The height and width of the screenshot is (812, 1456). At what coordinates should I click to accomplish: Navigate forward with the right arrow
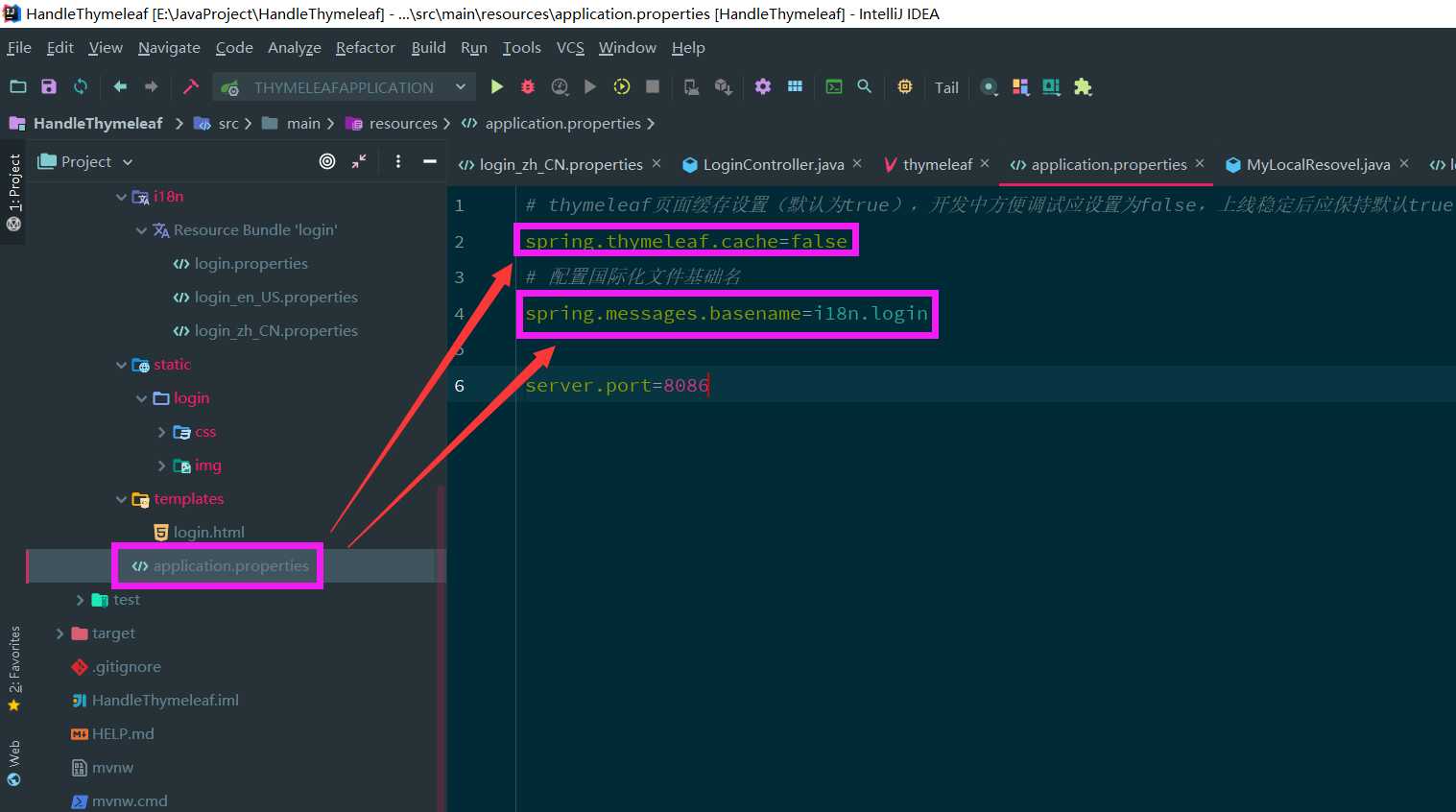151,86
